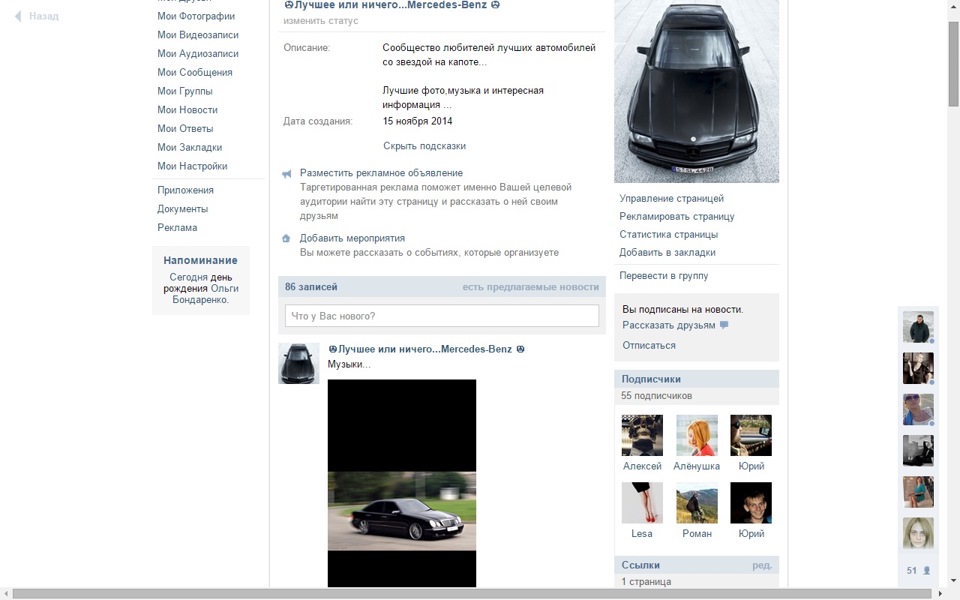Open the last blonde friend avatar in chat sidebar
The image size is (960, 600).
[918, 533]
